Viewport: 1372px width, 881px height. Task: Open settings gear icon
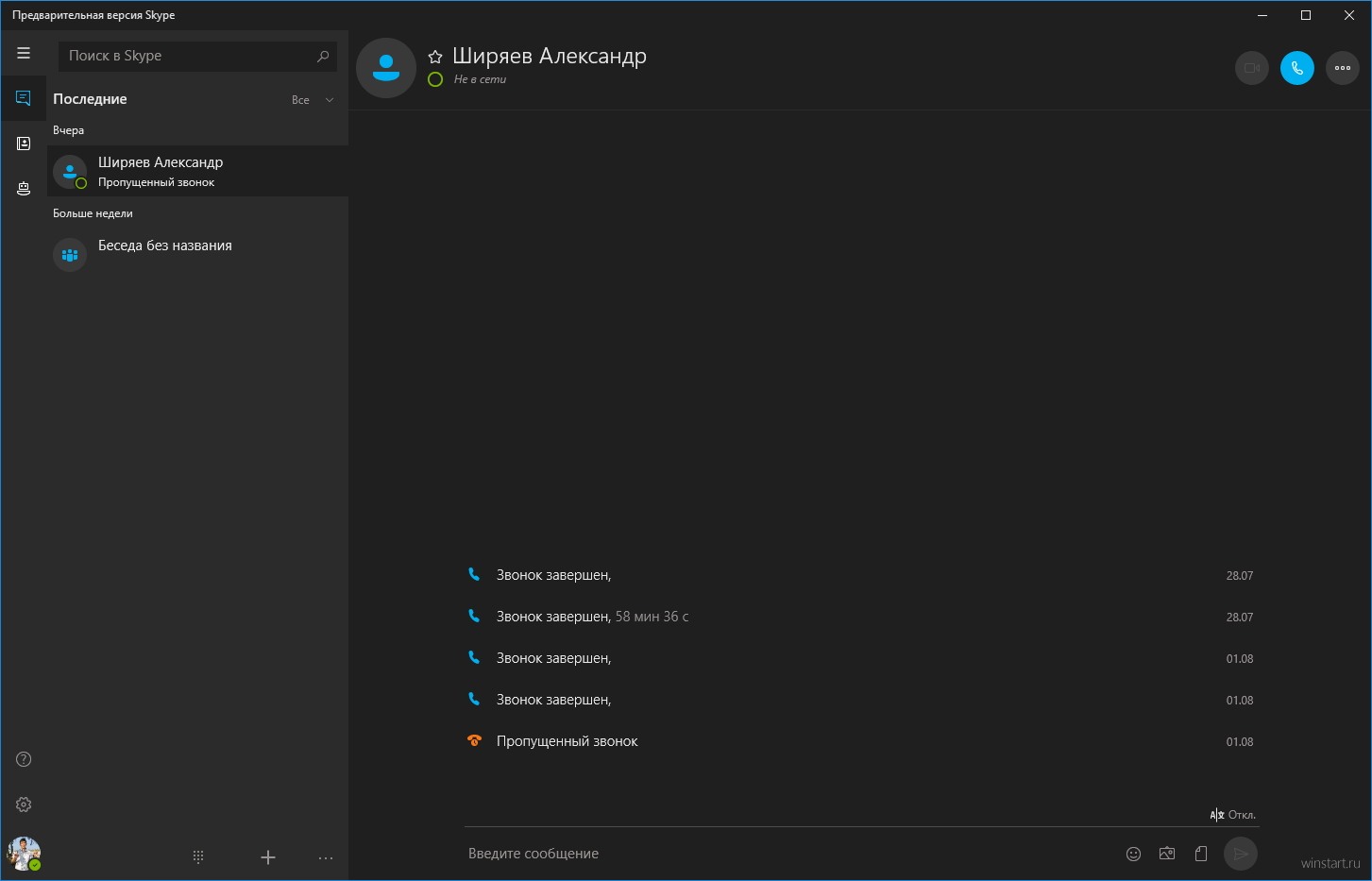click(24, 805)
